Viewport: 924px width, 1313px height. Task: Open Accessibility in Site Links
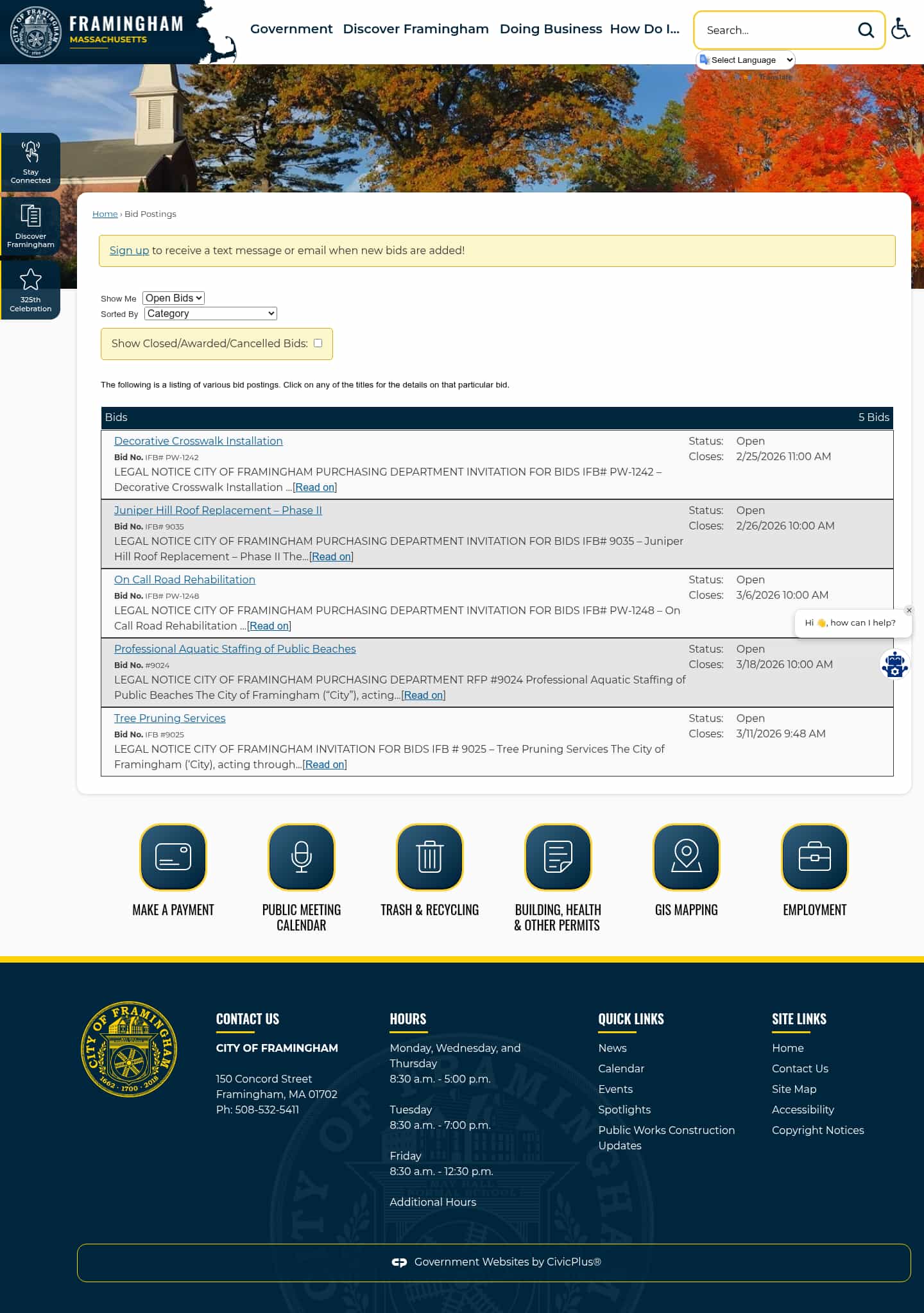803,1110
